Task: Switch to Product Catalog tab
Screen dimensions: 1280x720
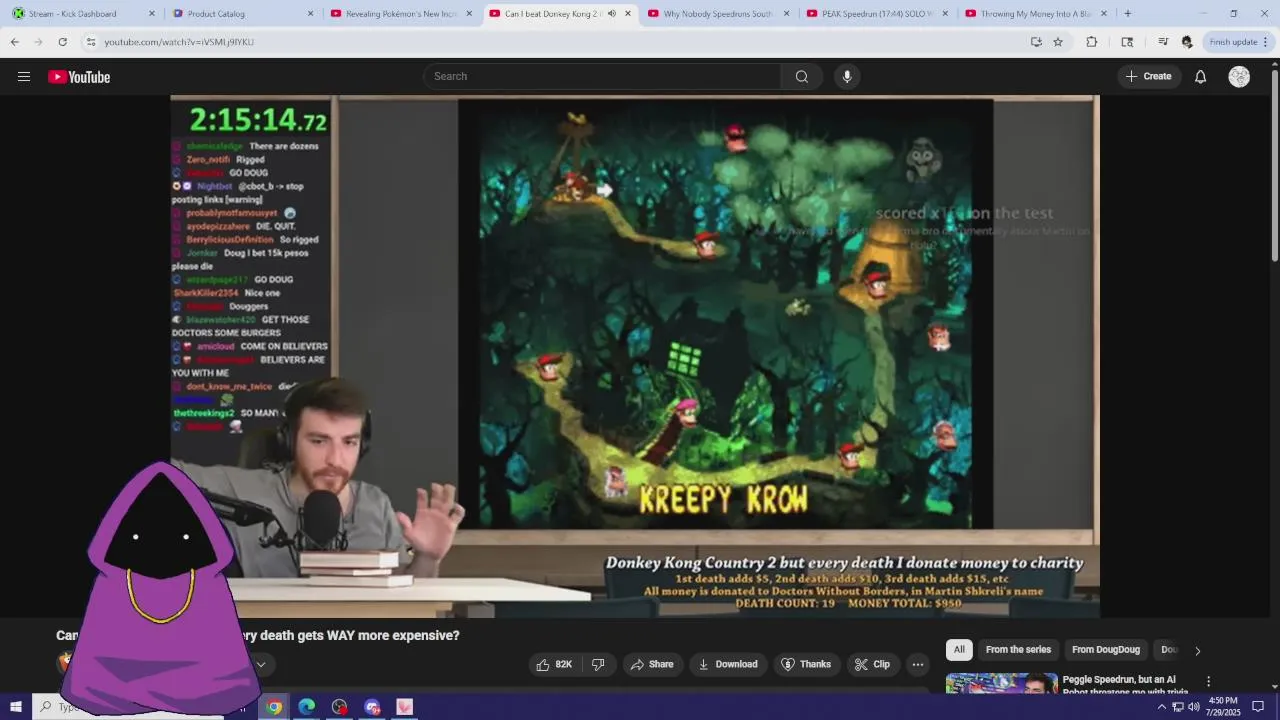Action: 241,14
